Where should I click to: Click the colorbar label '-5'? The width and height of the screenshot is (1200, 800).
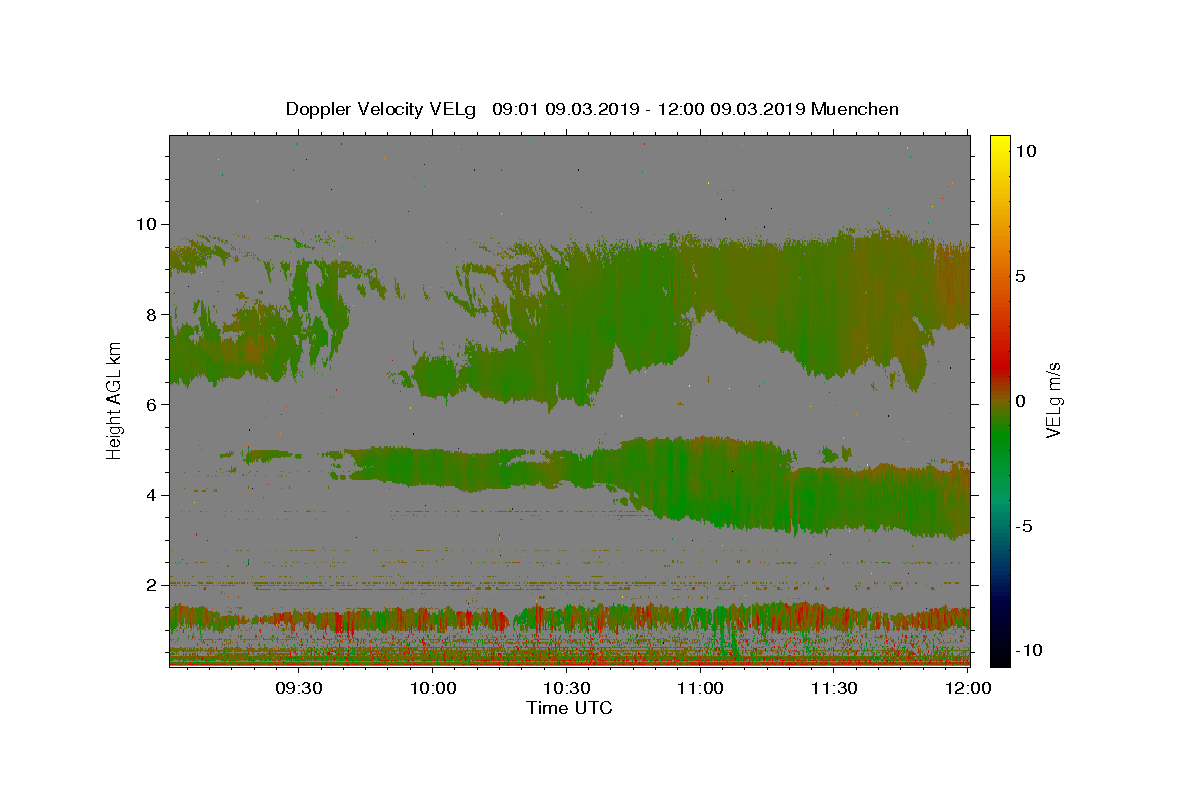pos(1023,526)
